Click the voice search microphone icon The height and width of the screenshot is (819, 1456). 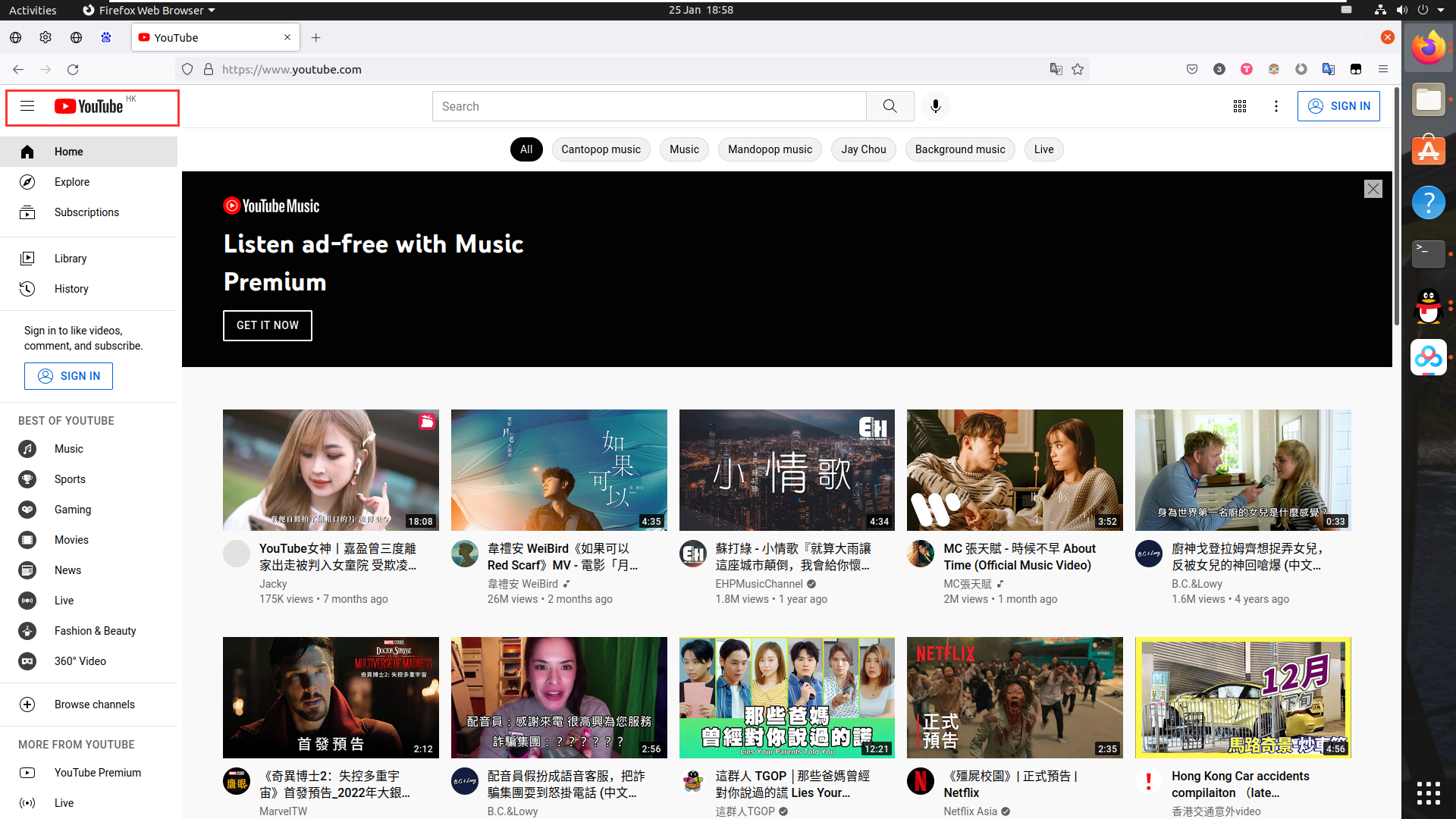pyautogui.click(x=935, y=106)
